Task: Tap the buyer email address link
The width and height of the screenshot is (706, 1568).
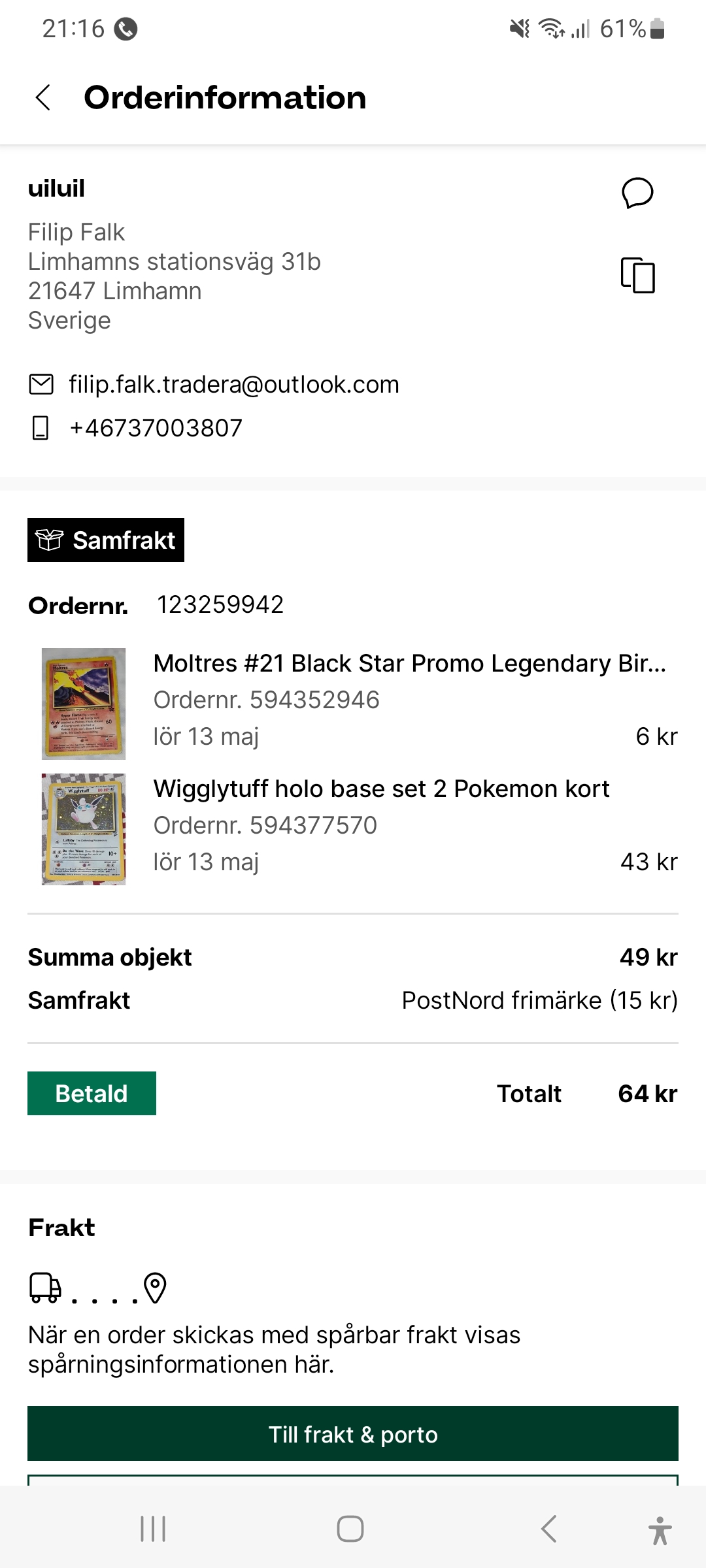Action: coord(234,384)
